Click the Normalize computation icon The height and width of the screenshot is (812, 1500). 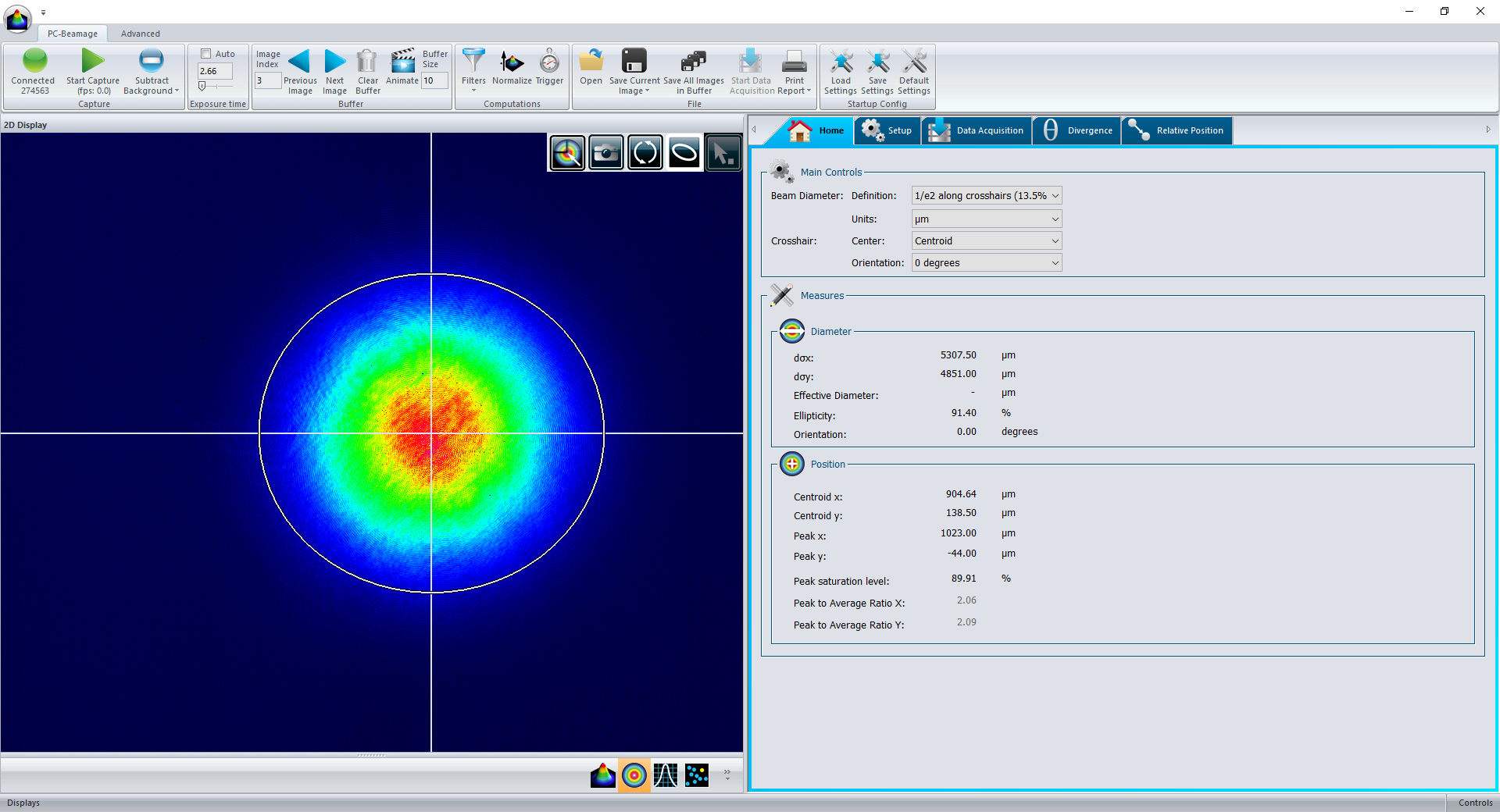click(x=512, y=62)
